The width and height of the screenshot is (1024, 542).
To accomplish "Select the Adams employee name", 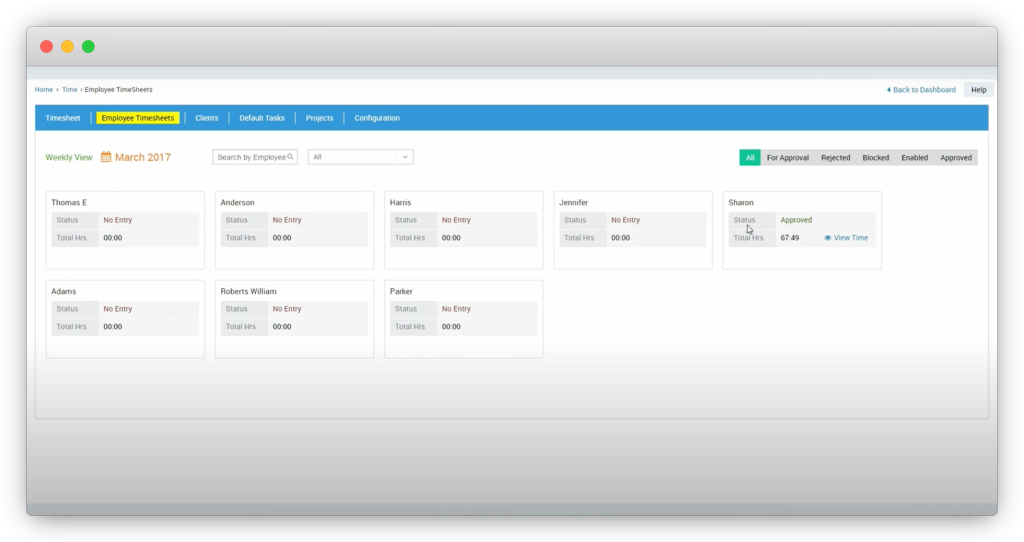I will tap(63, 291).
